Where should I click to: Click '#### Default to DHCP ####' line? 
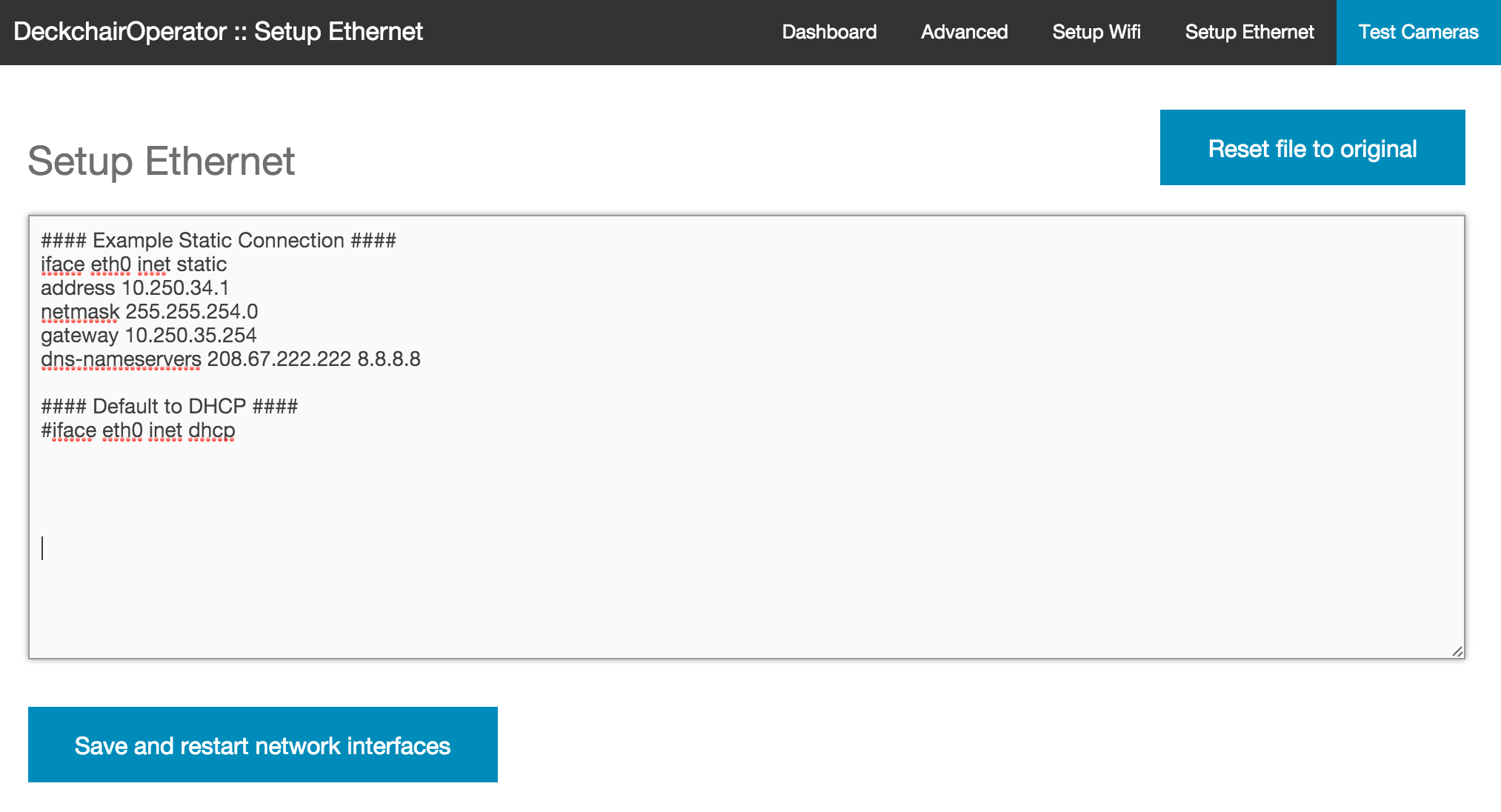(169, 406)
